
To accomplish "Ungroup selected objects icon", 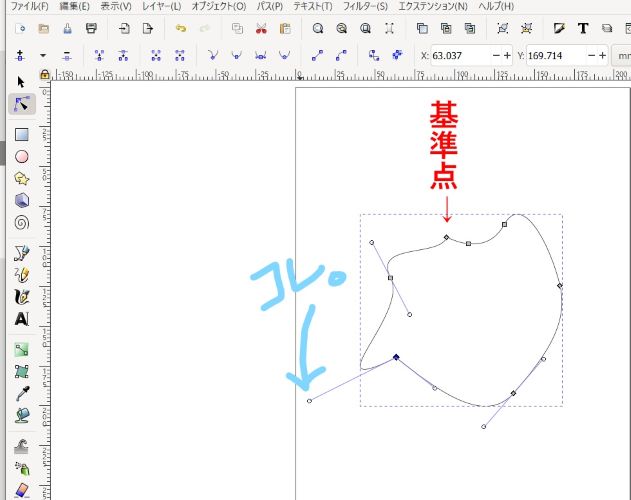I will [526, 28].
